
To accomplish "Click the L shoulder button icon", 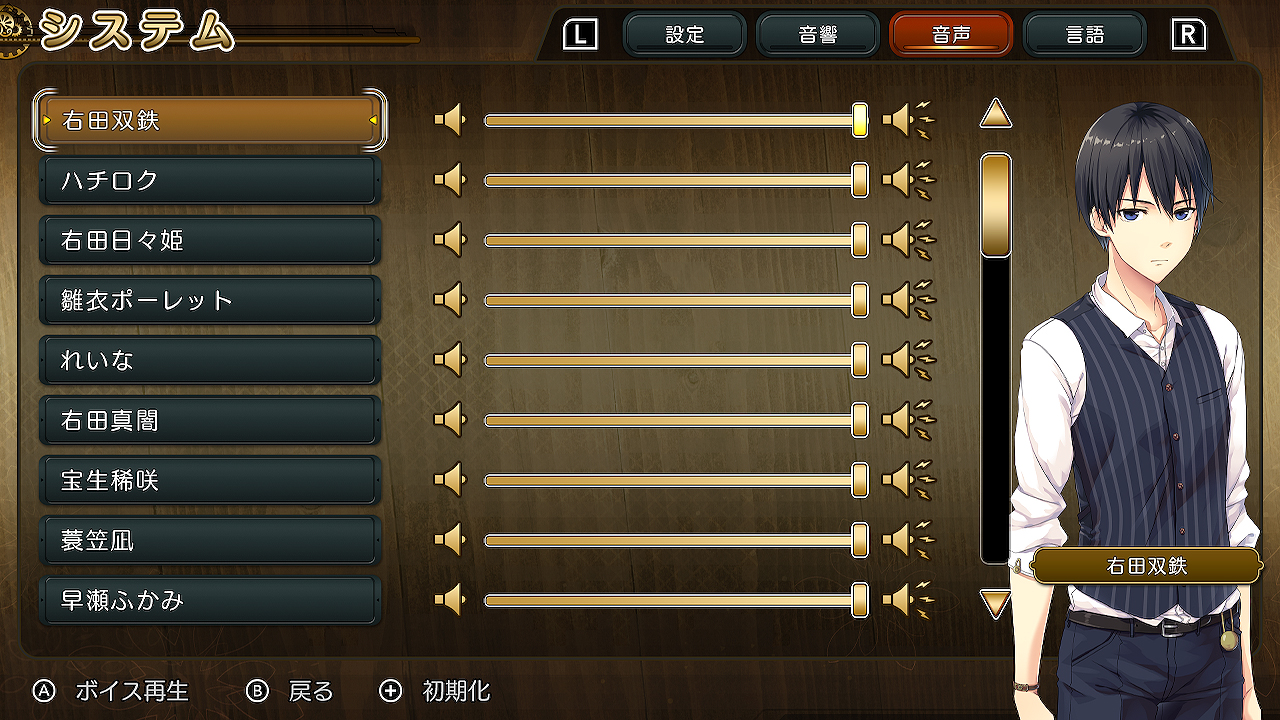I will coord(580,35).
